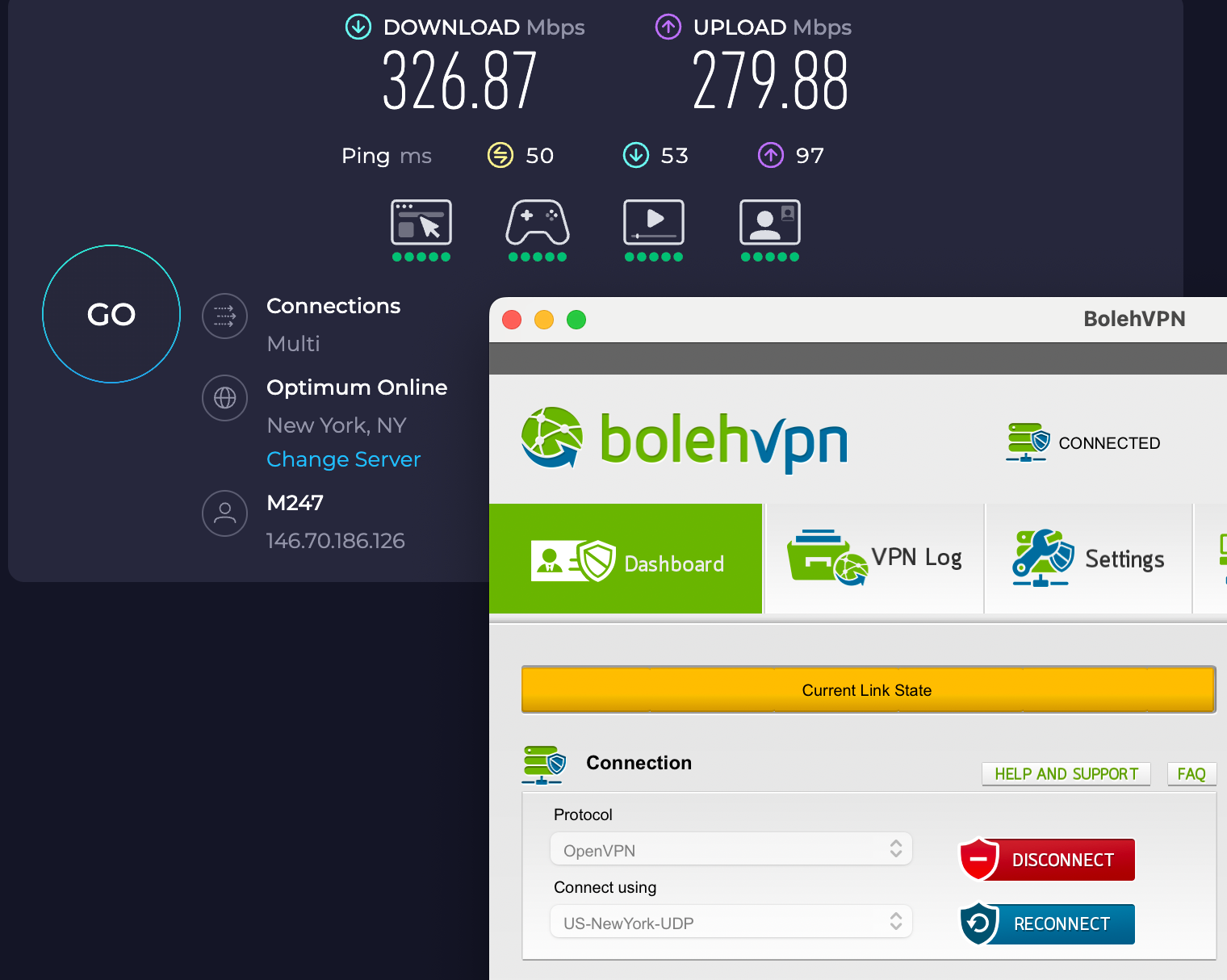Click the M247 provider name
Viewport: 1227px width, 980px height.
pos(295,503)
